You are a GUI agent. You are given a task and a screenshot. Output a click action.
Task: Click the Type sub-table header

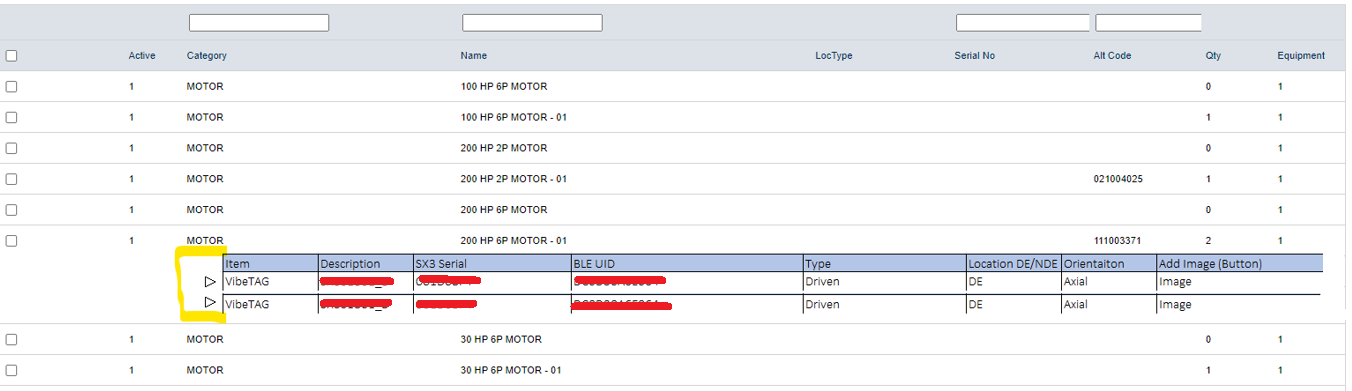[818, 264]
